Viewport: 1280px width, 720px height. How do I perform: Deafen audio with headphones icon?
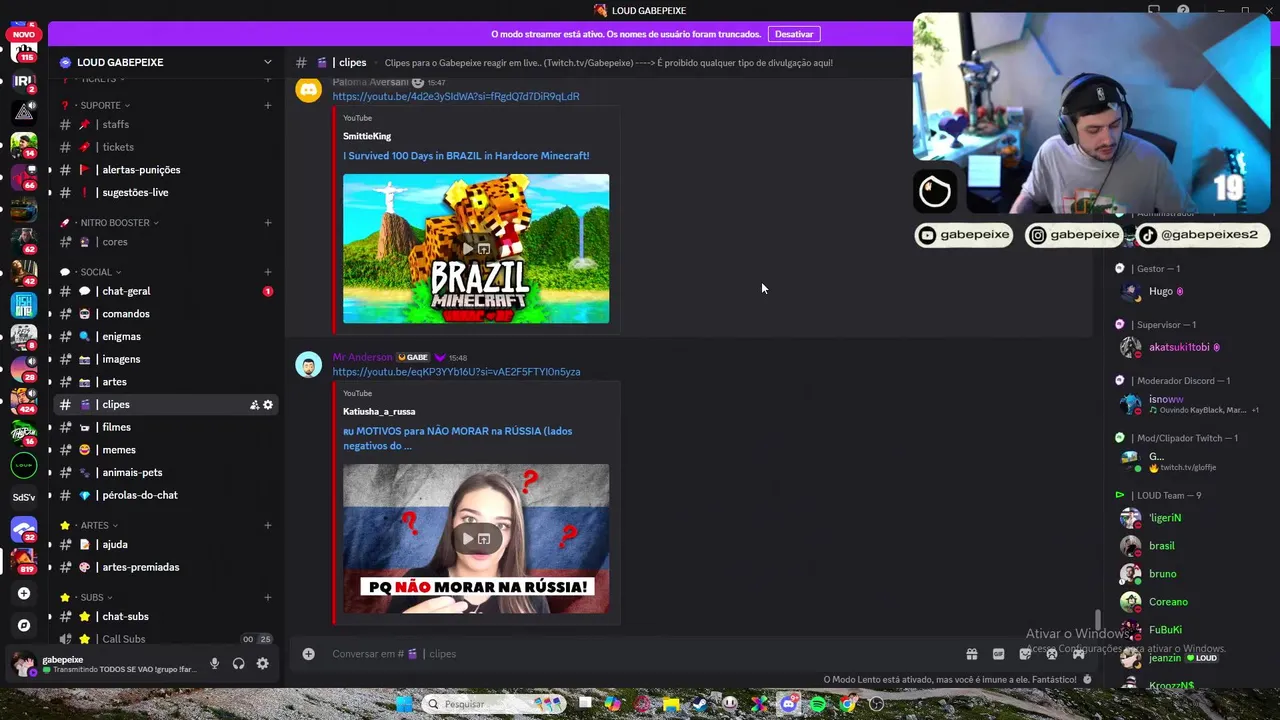tap(238, 664)
